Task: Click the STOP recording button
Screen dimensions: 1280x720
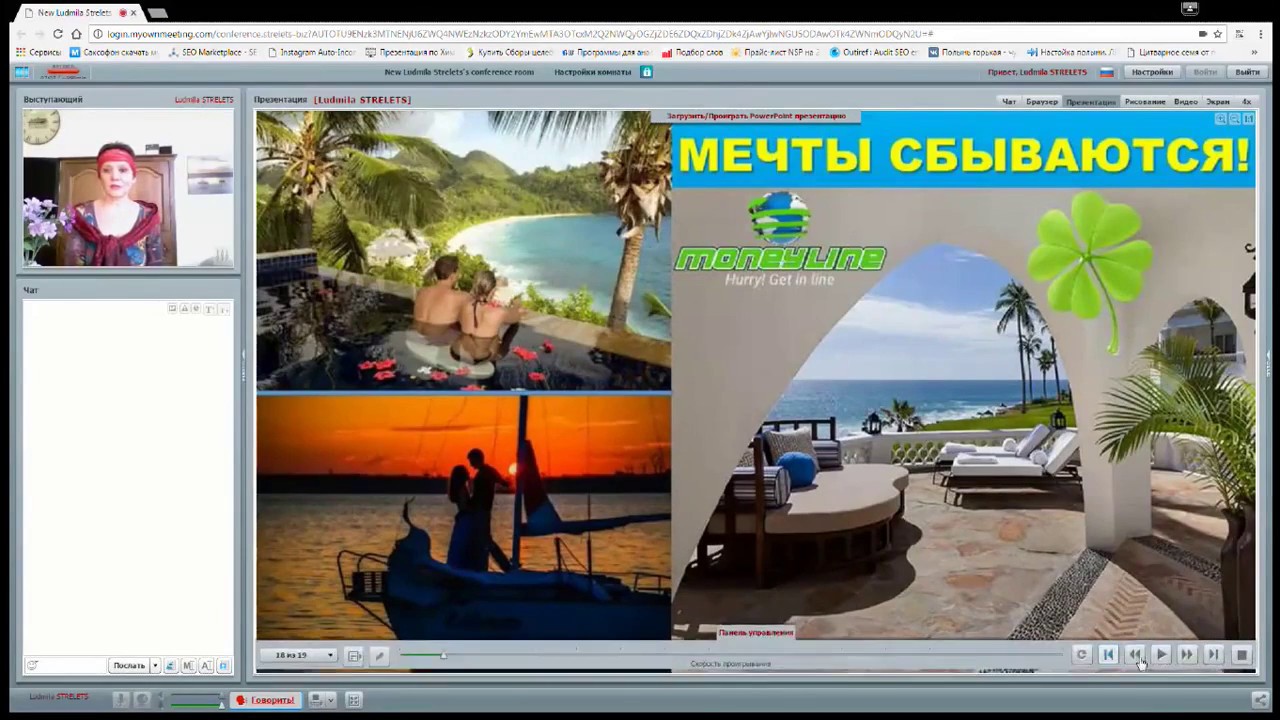Action: coord(316,700)
